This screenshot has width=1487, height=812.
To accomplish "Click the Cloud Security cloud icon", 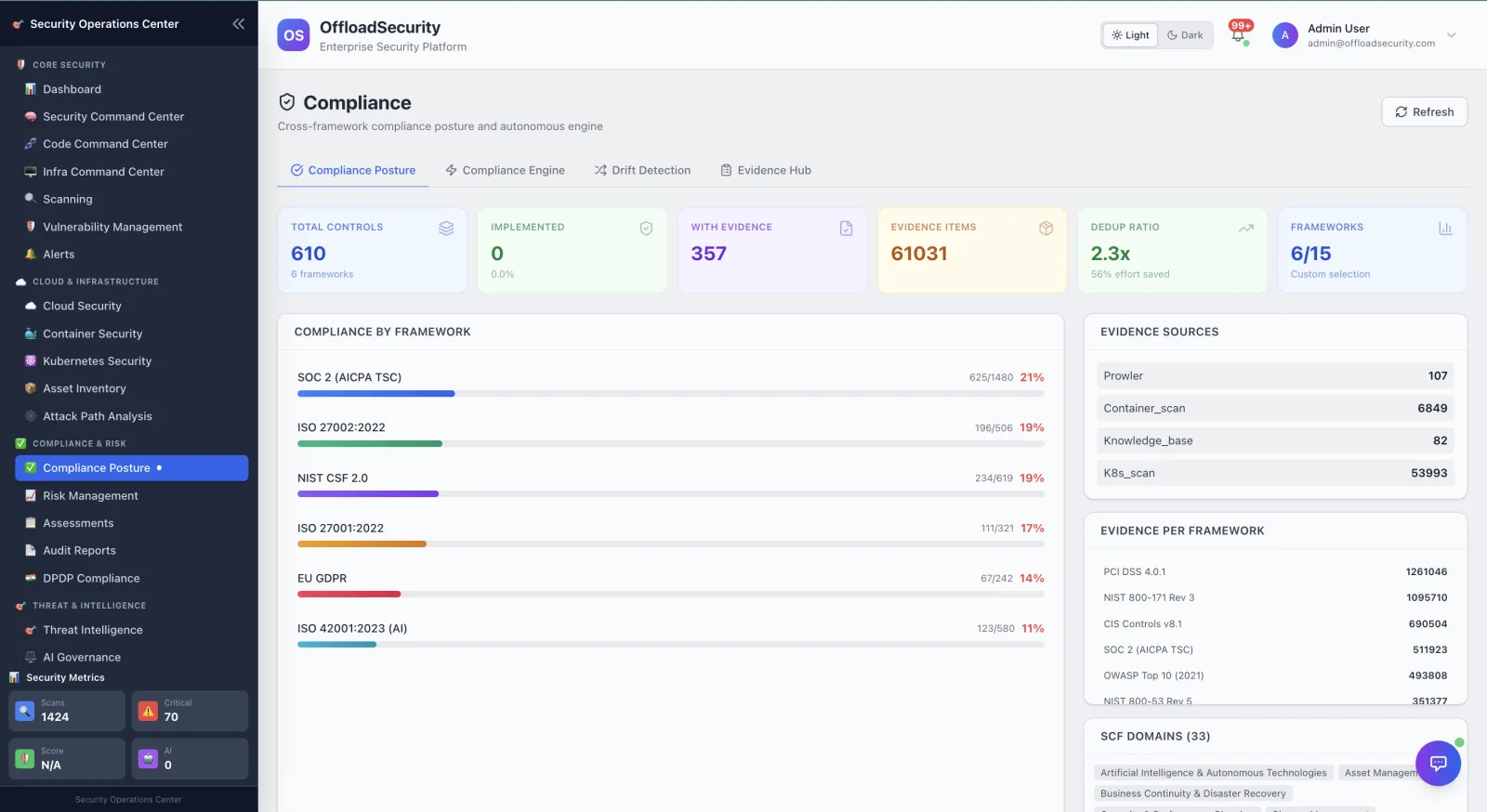I will point(31,306).
